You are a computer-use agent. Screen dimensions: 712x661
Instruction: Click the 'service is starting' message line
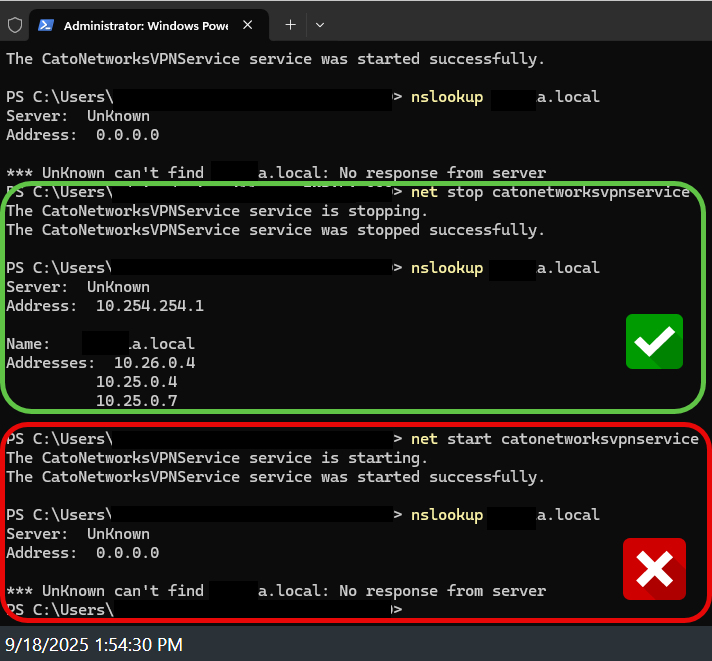[217, 458]
